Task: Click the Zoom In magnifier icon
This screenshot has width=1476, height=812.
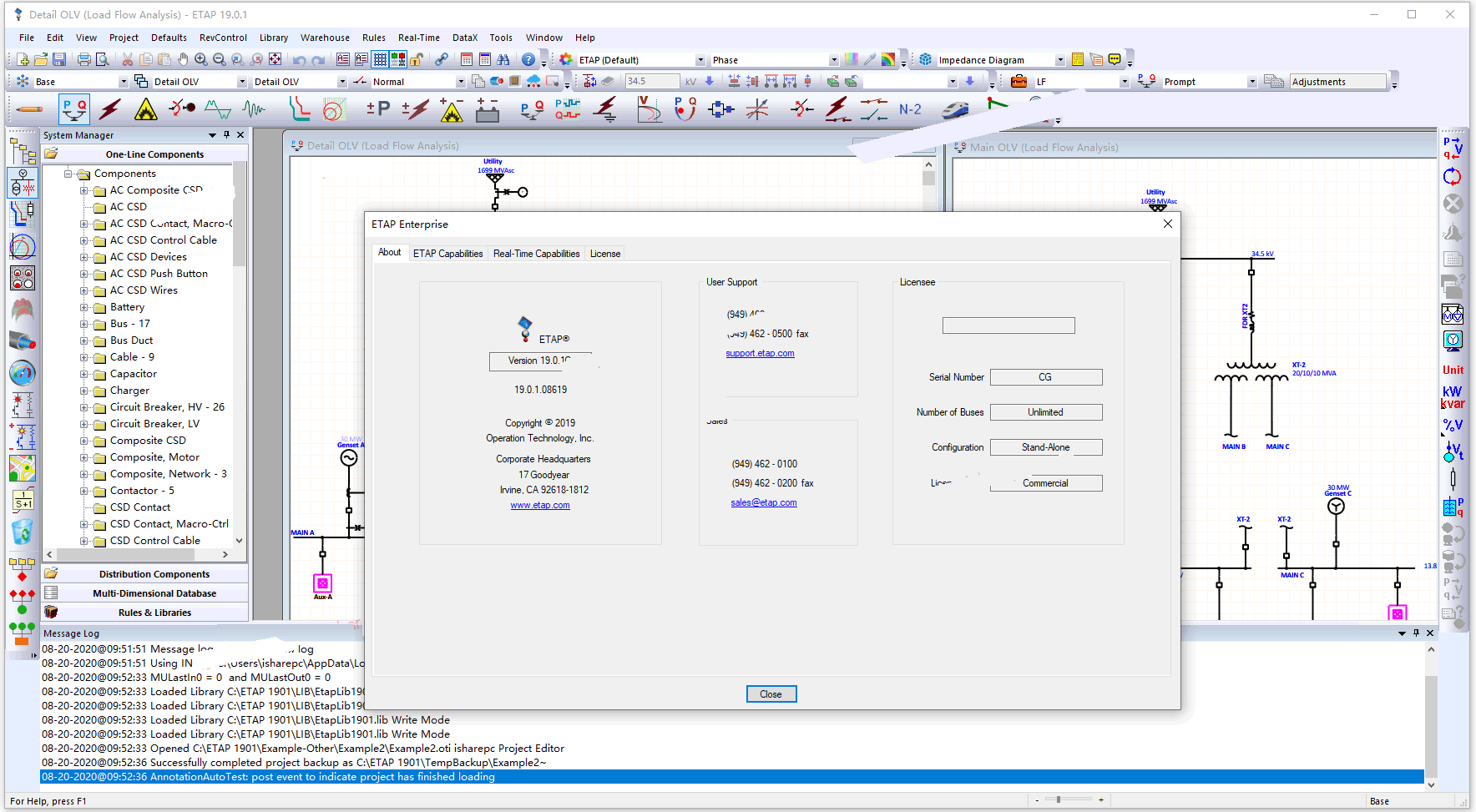Action: 201,59
